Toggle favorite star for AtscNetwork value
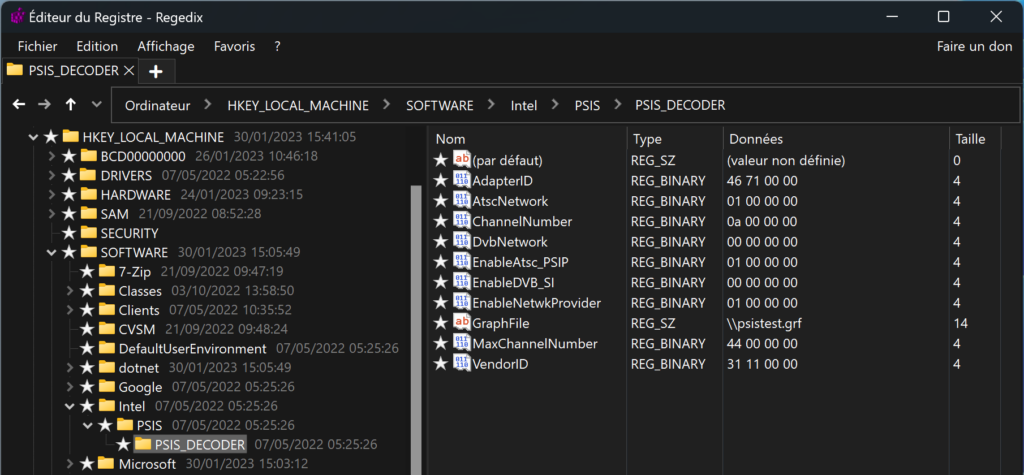This screenshot has height=475, width=1024. click(441, 201)
